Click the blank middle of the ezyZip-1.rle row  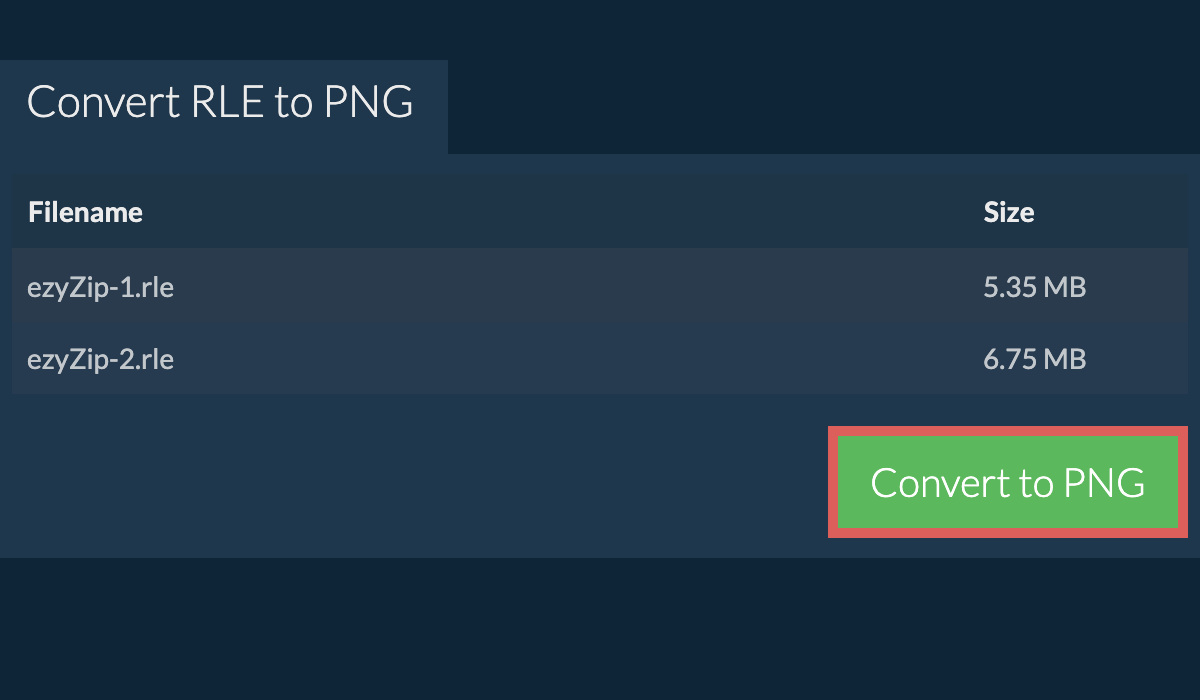click(560, 287)
